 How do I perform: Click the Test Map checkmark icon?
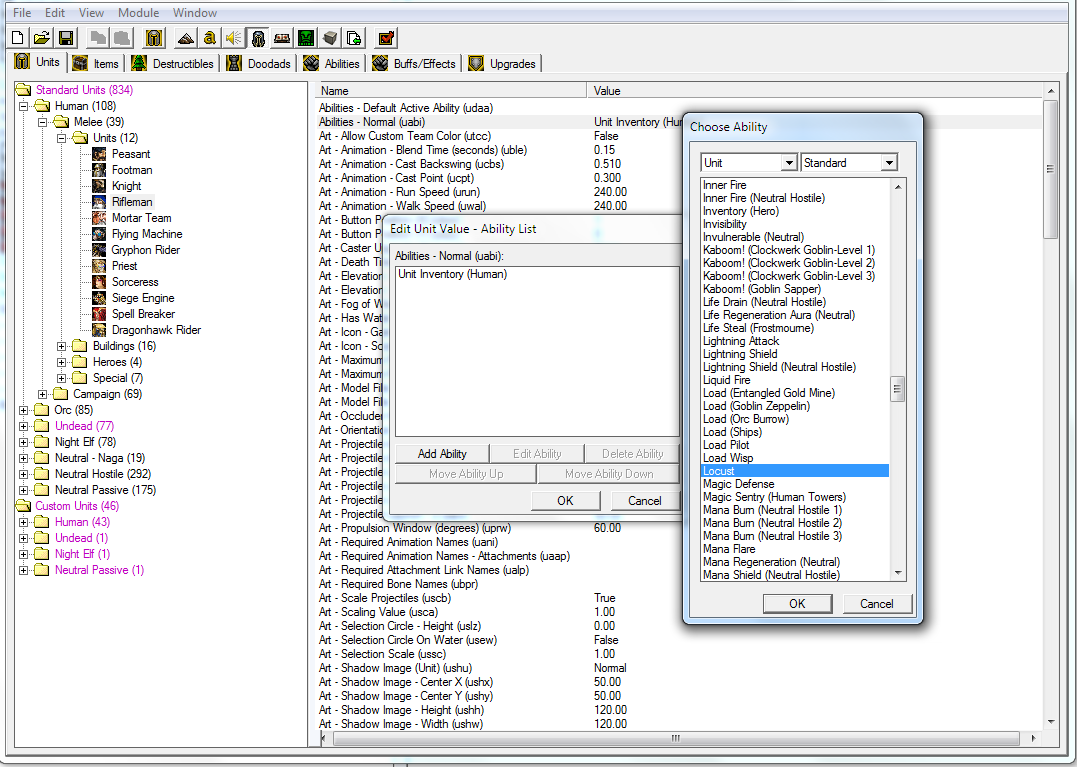tap(387, 38)
